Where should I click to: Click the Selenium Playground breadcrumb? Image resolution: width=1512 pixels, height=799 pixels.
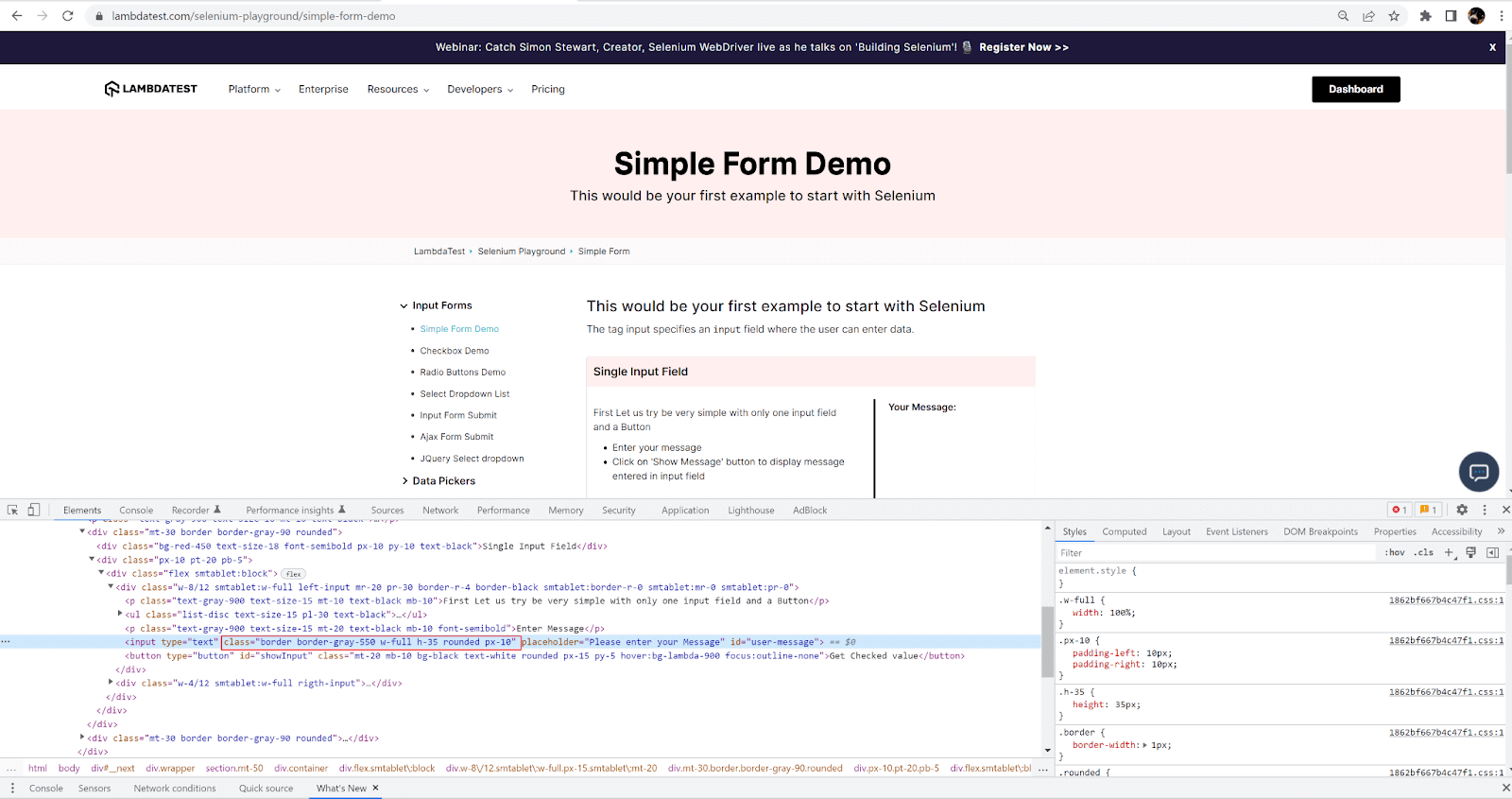point(522,252)
